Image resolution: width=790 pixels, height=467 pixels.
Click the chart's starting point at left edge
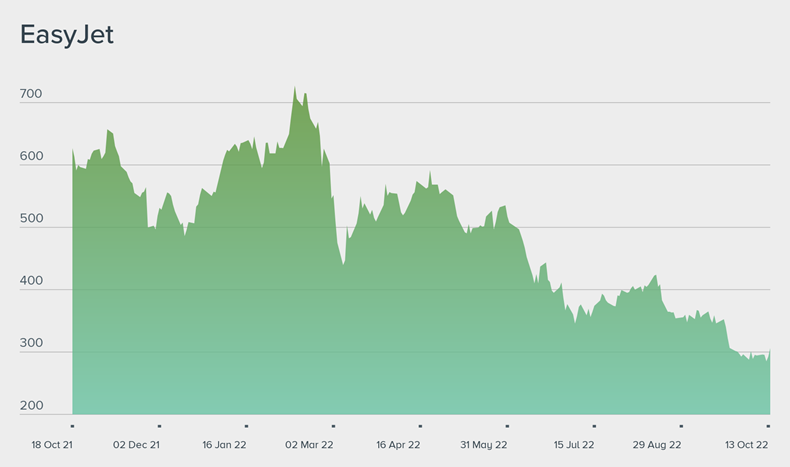tap(73, 150)
